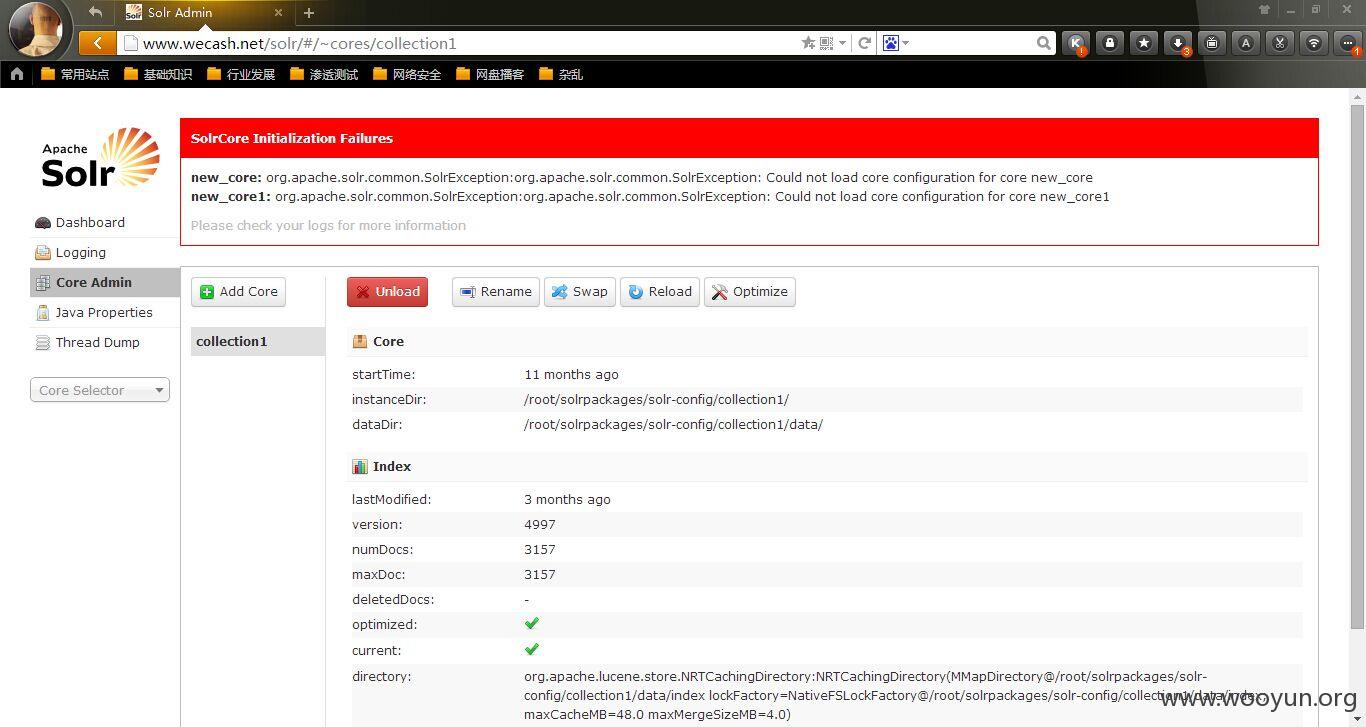The width and height of the screenshot is (1366, 727).
Task: Close the Solr Admin tab
Action: tap(278, 13)
